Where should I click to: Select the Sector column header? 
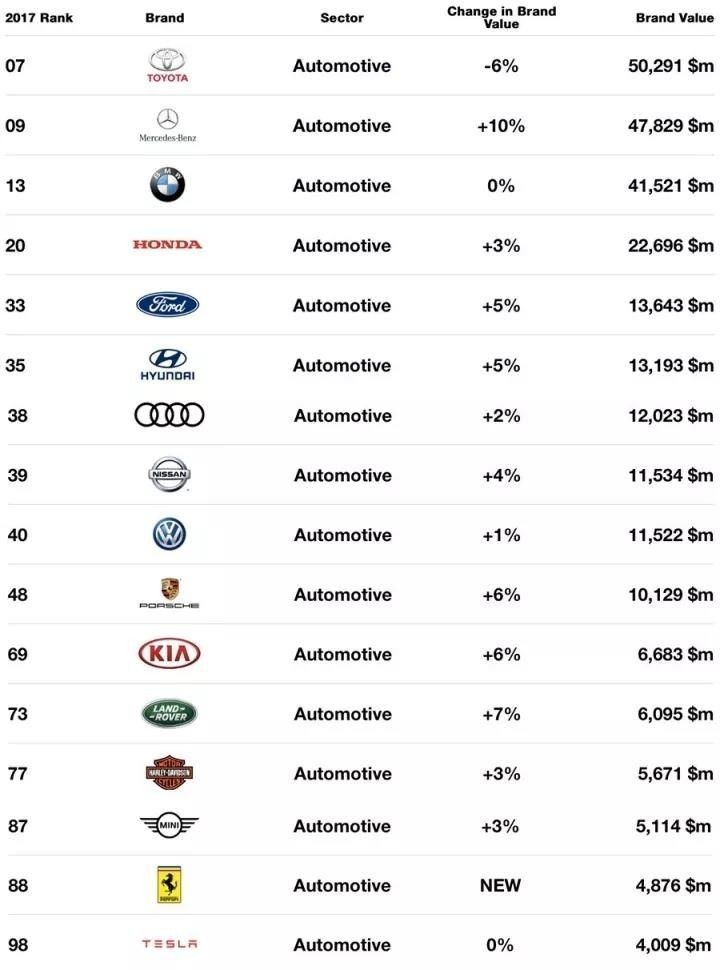341,18
